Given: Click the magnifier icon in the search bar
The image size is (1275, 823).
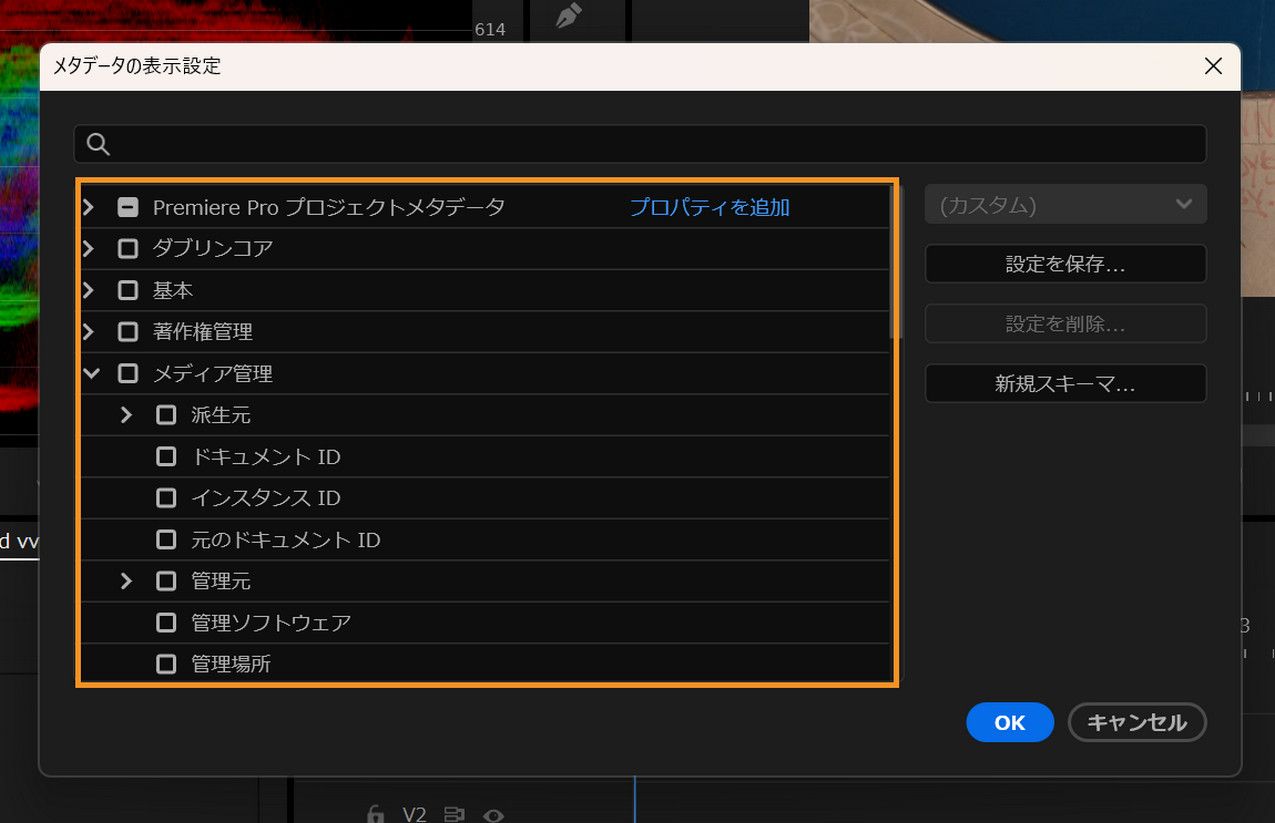Looking at the screenshot, I should pos(97,144).
